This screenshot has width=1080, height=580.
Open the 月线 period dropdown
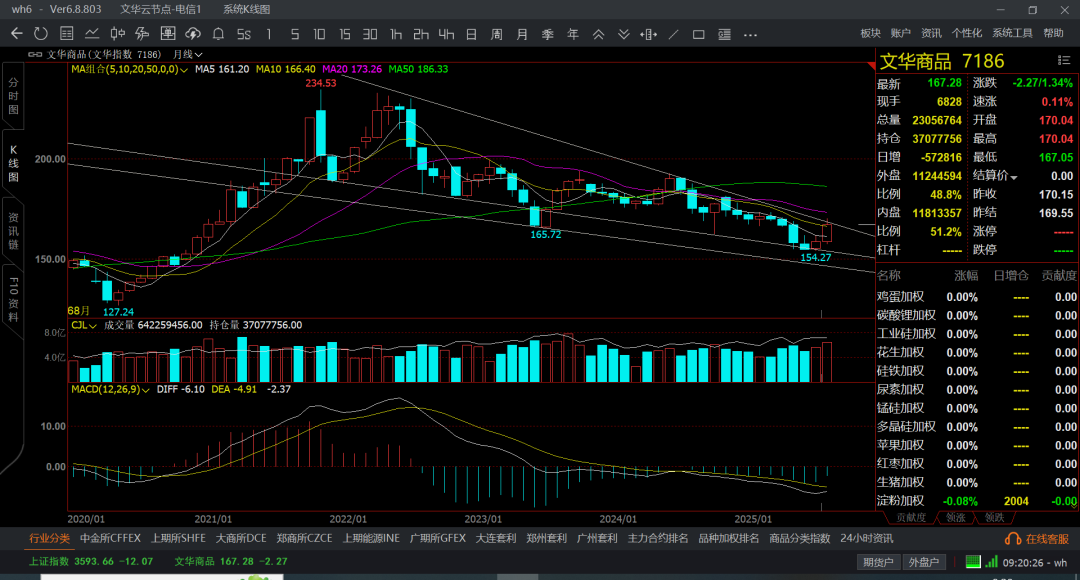187,54
